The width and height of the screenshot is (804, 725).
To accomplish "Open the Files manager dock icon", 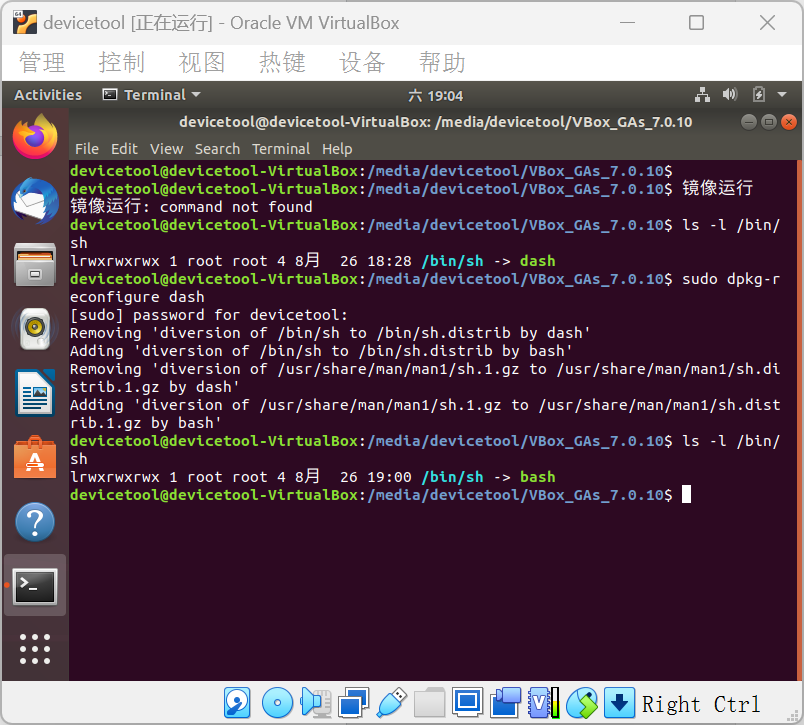I will click(35, 265).
